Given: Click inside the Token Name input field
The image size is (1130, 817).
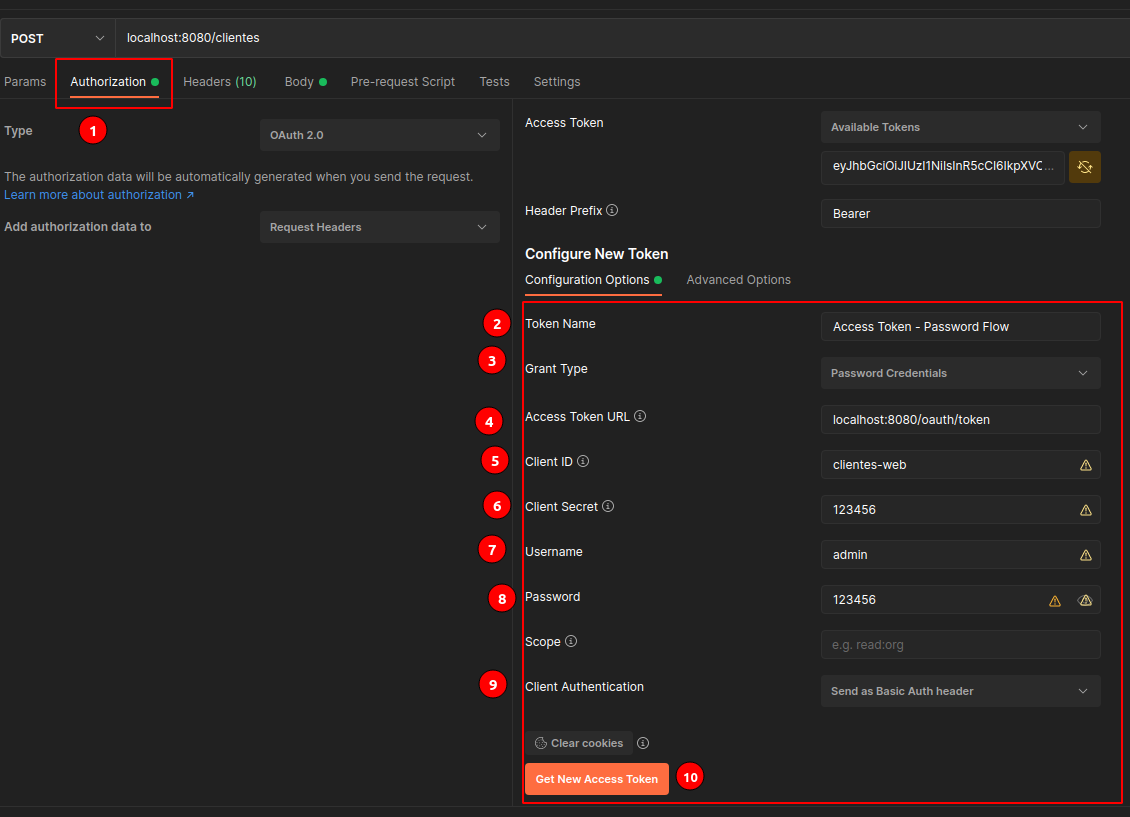Looking at the screenshot, I should [959, 326].
